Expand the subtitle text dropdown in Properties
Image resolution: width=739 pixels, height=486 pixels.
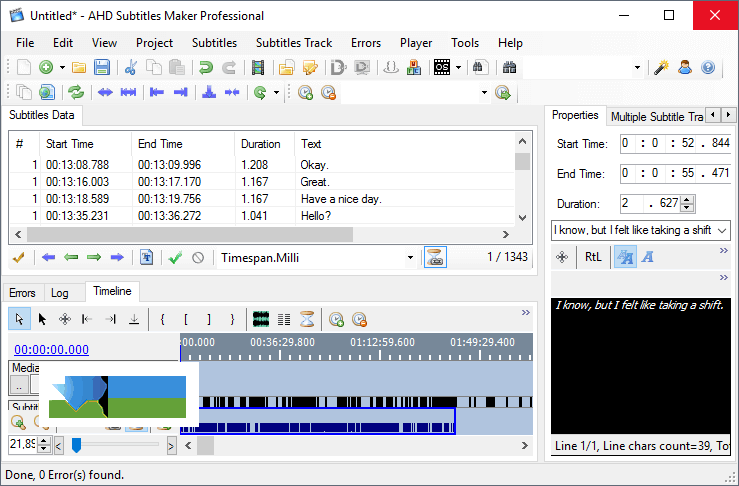click(723, 230)
